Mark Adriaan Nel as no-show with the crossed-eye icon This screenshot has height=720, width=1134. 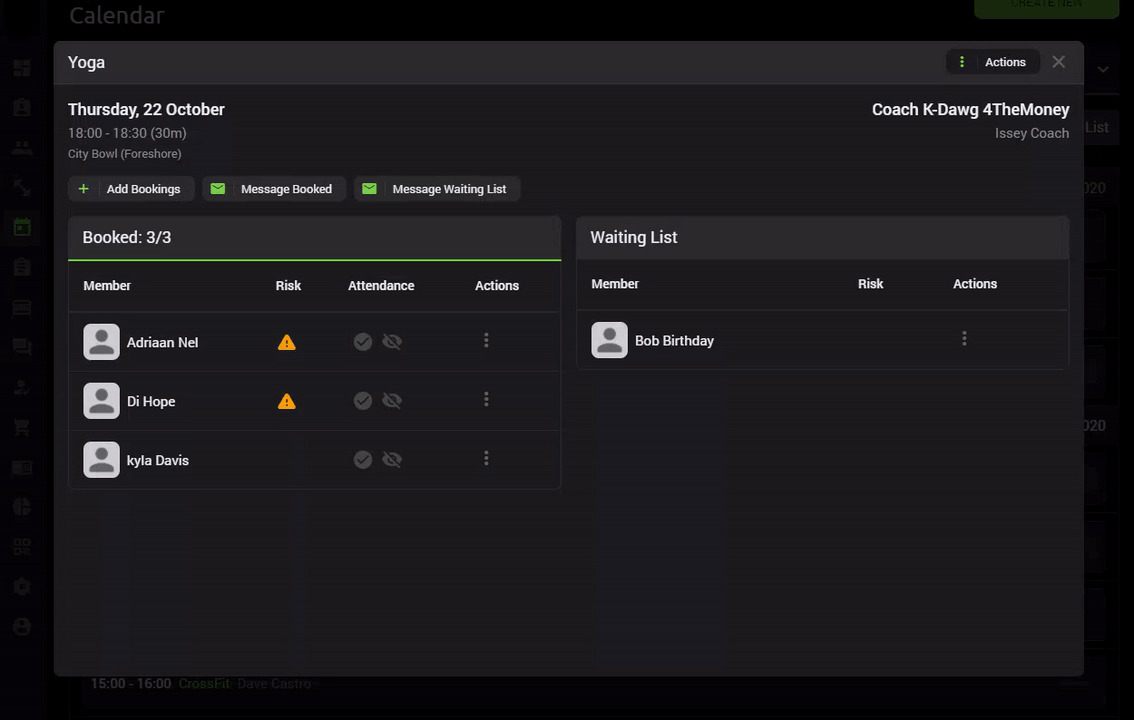[x=392, y=341]
